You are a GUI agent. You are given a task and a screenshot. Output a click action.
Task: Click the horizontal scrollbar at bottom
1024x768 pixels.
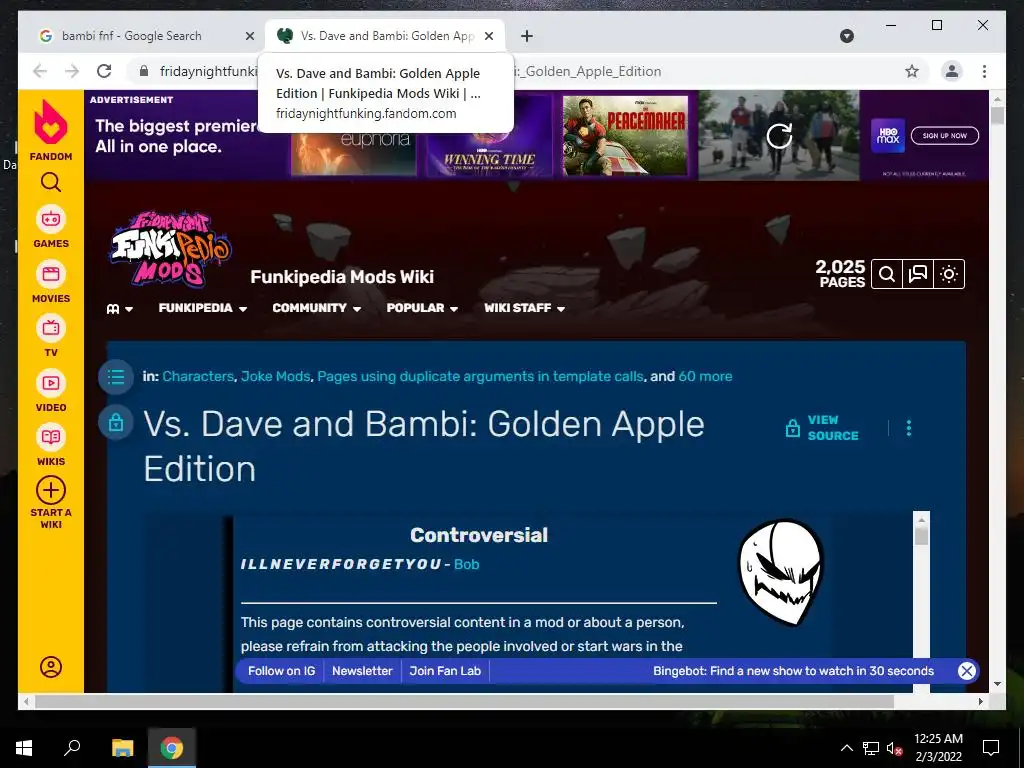[464, 701]
